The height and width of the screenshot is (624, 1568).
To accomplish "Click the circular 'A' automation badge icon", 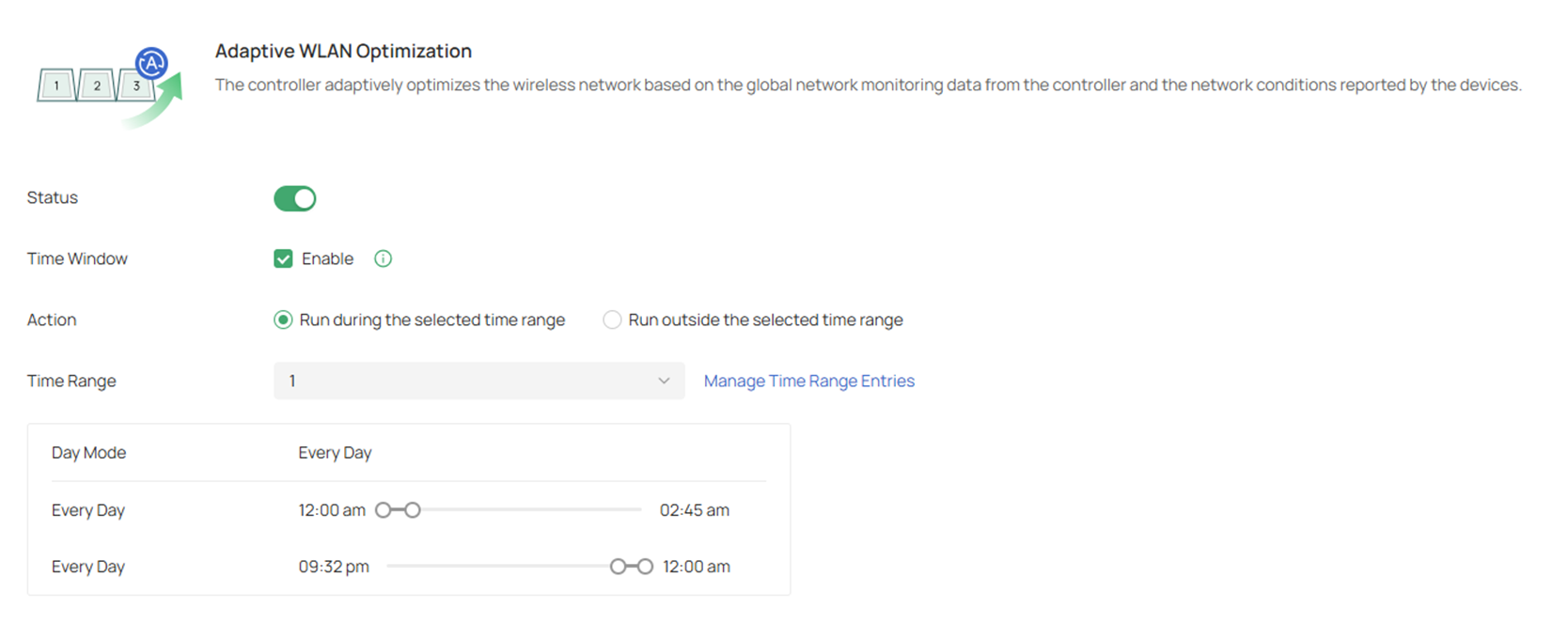I will click(x=149, y=64).
